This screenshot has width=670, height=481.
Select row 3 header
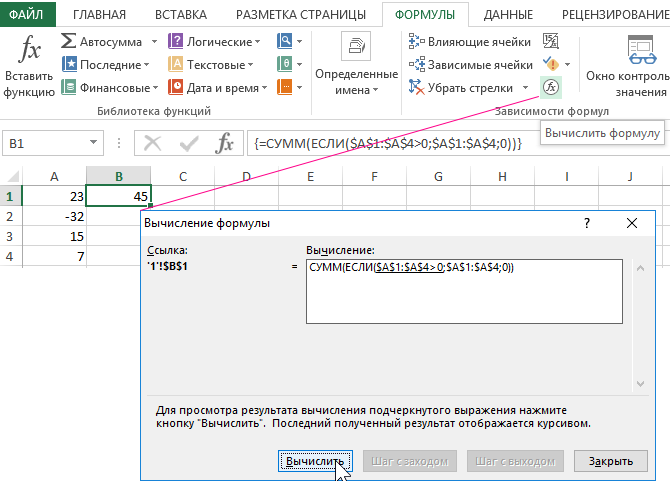[10, 236]
